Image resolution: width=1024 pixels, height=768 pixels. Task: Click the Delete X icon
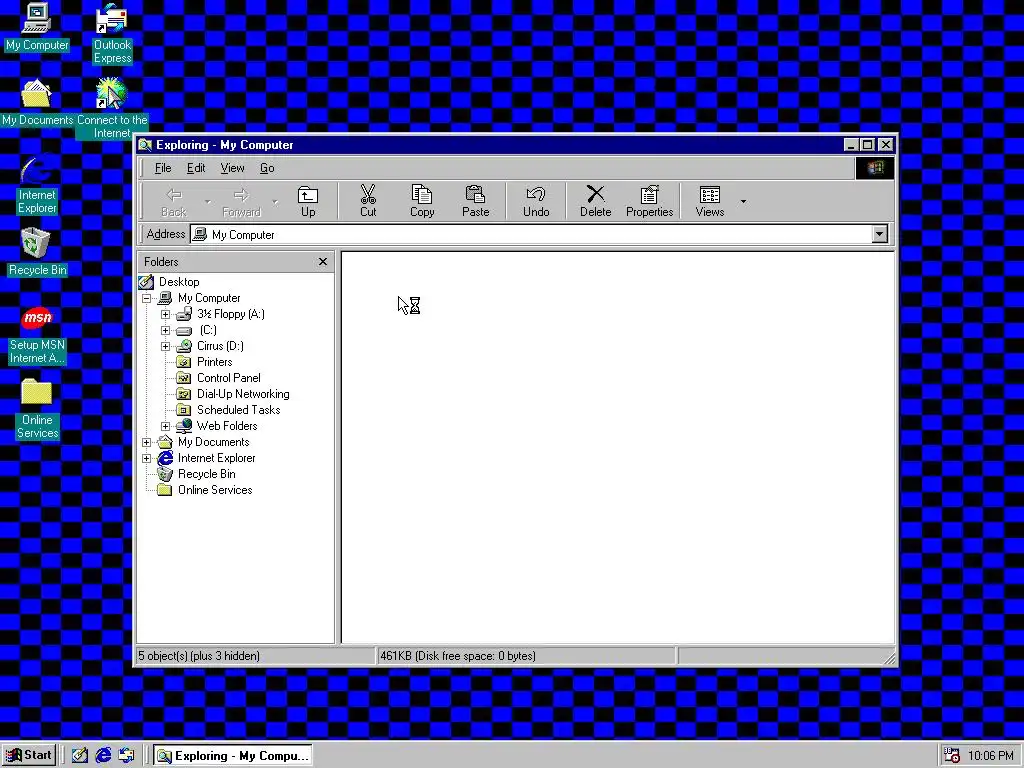click(x=595, y=194)
